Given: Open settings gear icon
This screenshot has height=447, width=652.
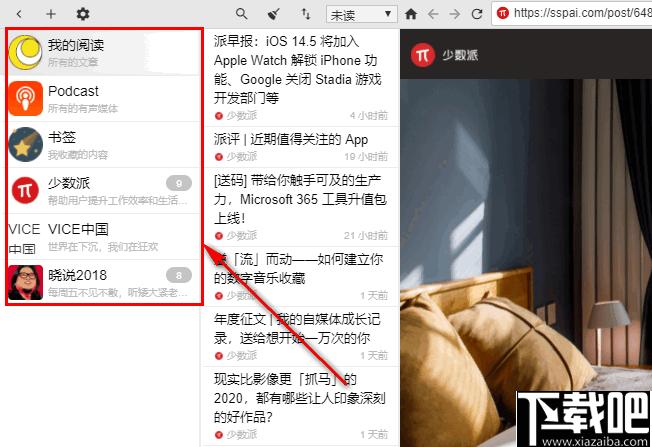Looking at the screenshot, I should coord(83,14).
